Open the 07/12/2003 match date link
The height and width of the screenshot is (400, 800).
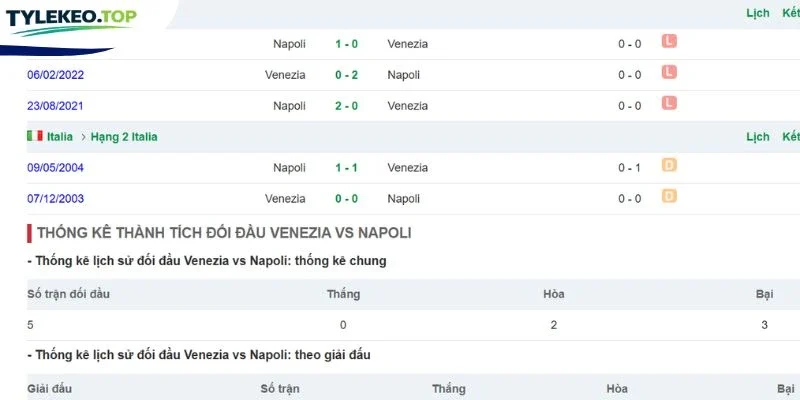(56, 199)
